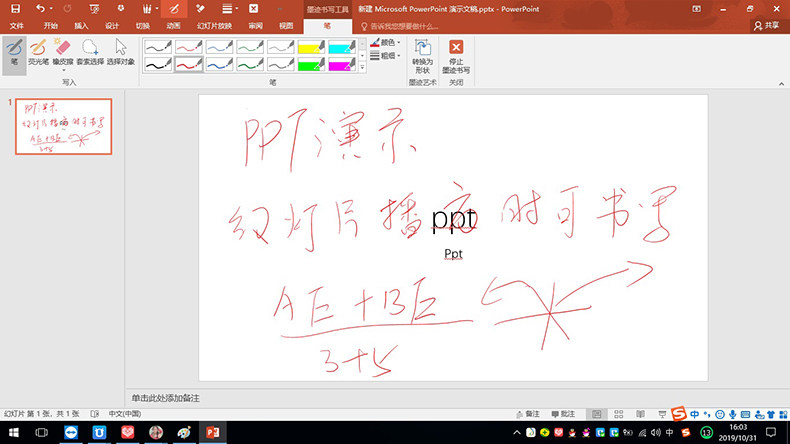Select the 荧光笔 highlighter tool

pos(38,52)
